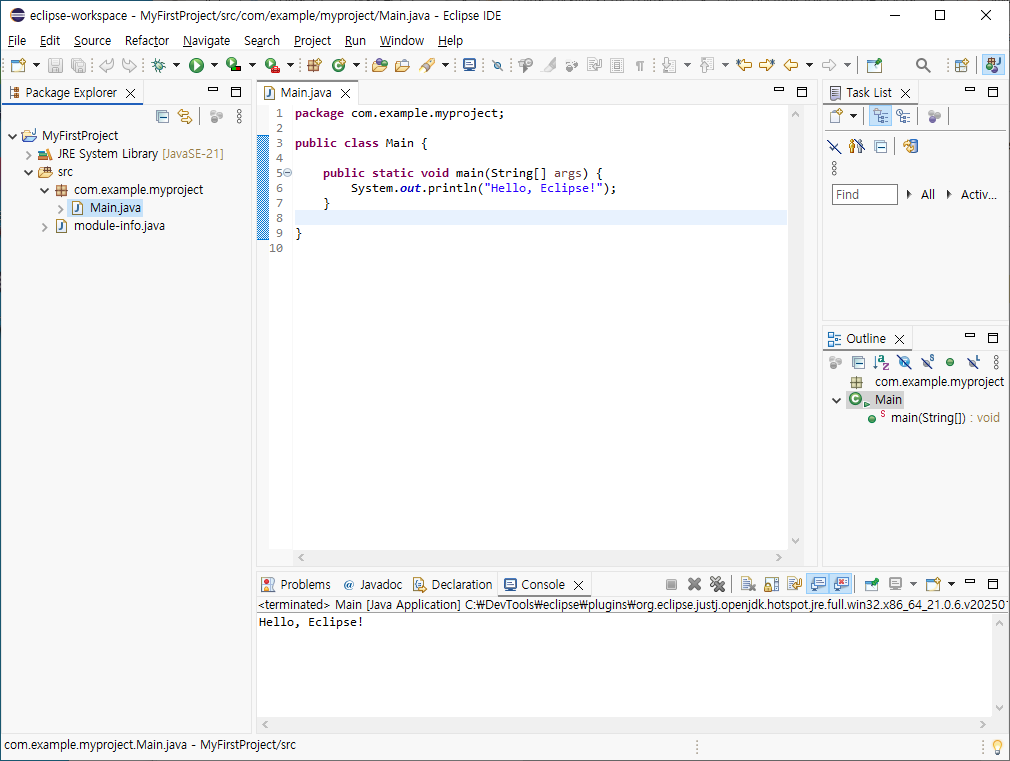1010x761 pixels.
Task: Click Package Explorer View Menu dots
Action: pos(239,117)
